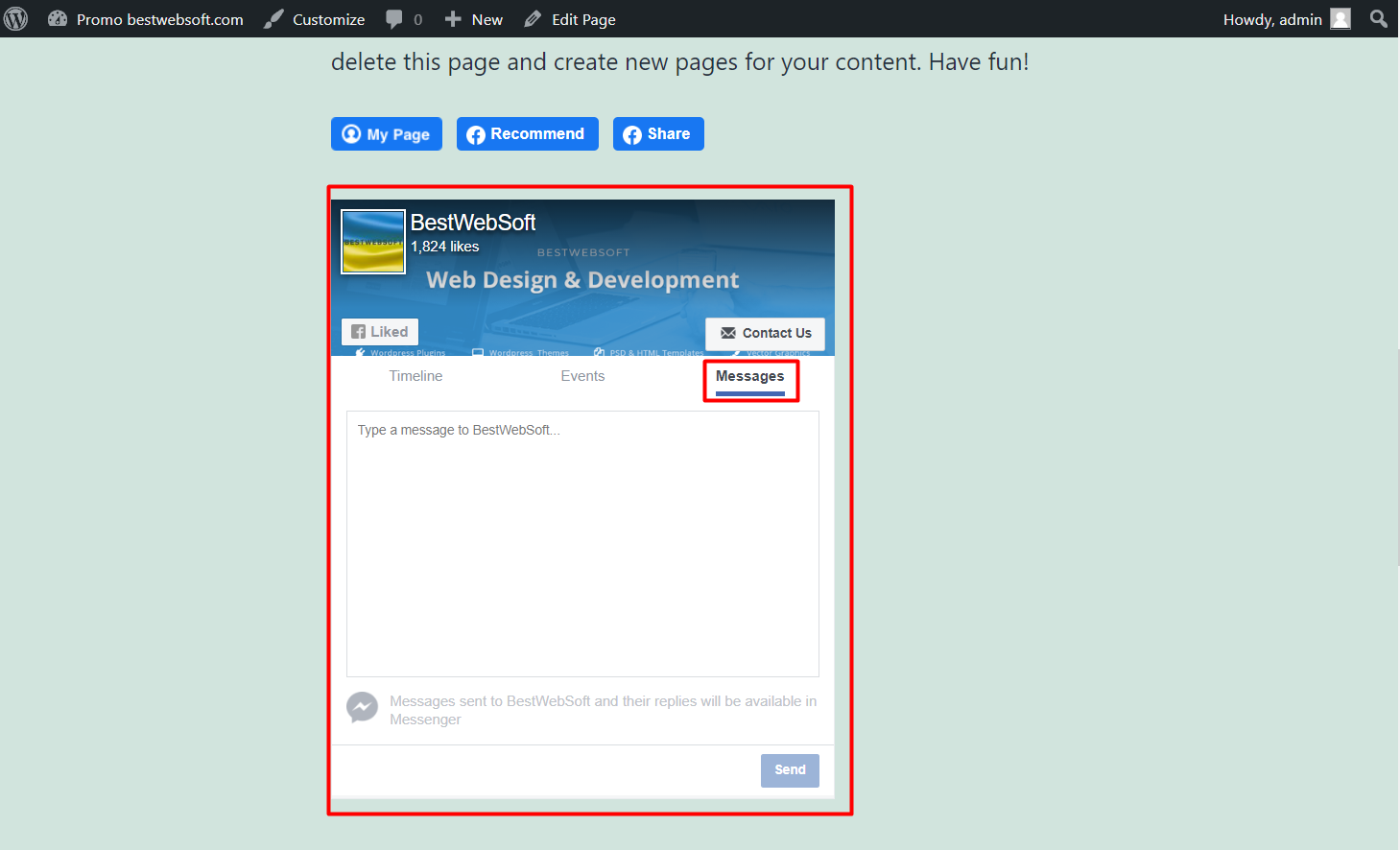This screenshot has width=1400, height=850.
Task: Toggle the Liked button on the page widget
Action: pyautogui.click(x=380, y=332)
